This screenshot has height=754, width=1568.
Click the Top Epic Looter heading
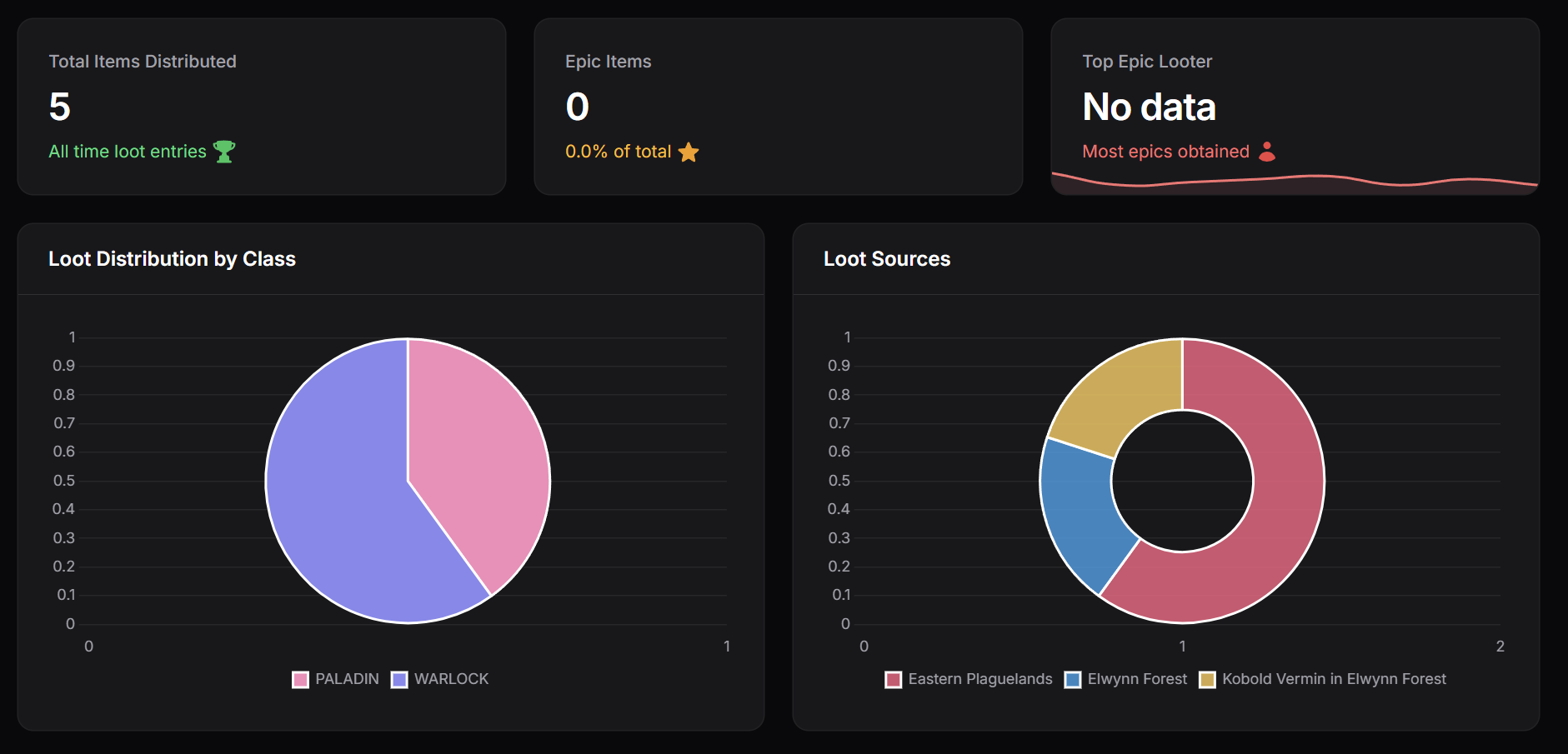(x=1147, y=62)
